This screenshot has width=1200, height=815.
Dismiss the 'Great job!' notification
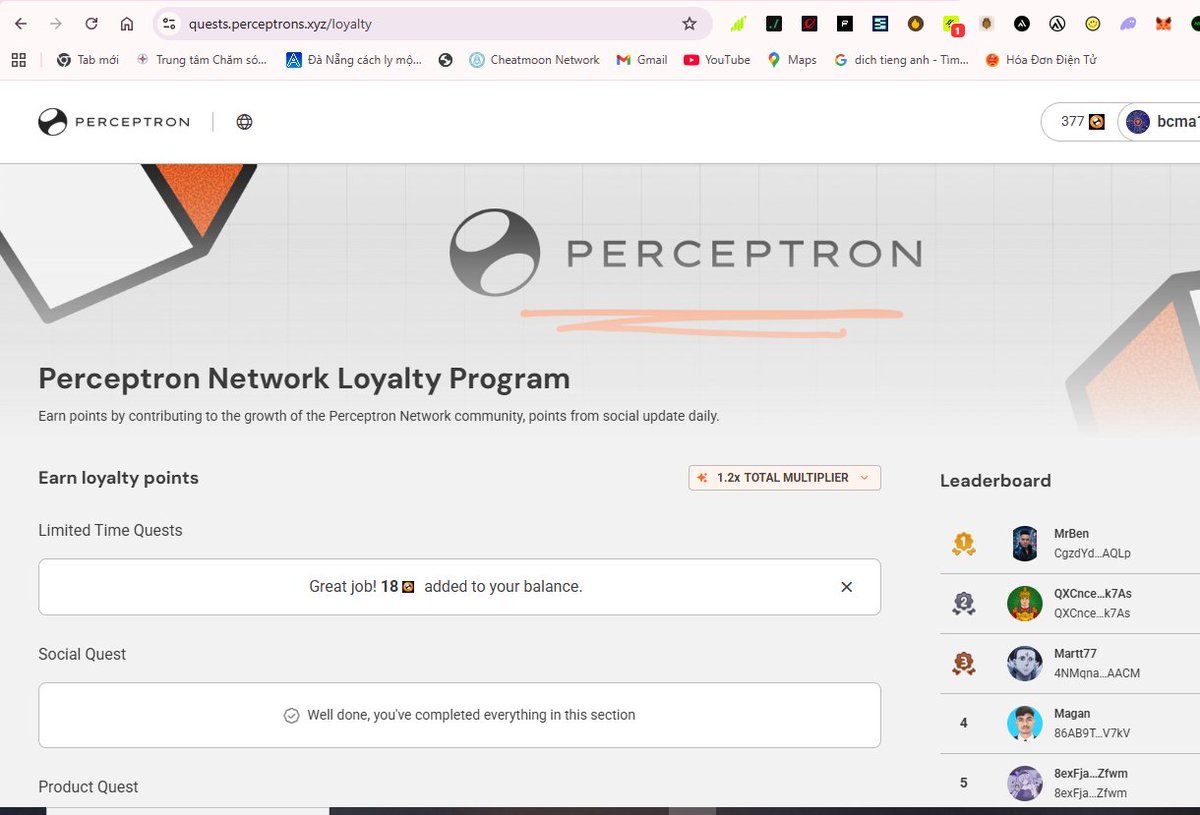(846, 587)
